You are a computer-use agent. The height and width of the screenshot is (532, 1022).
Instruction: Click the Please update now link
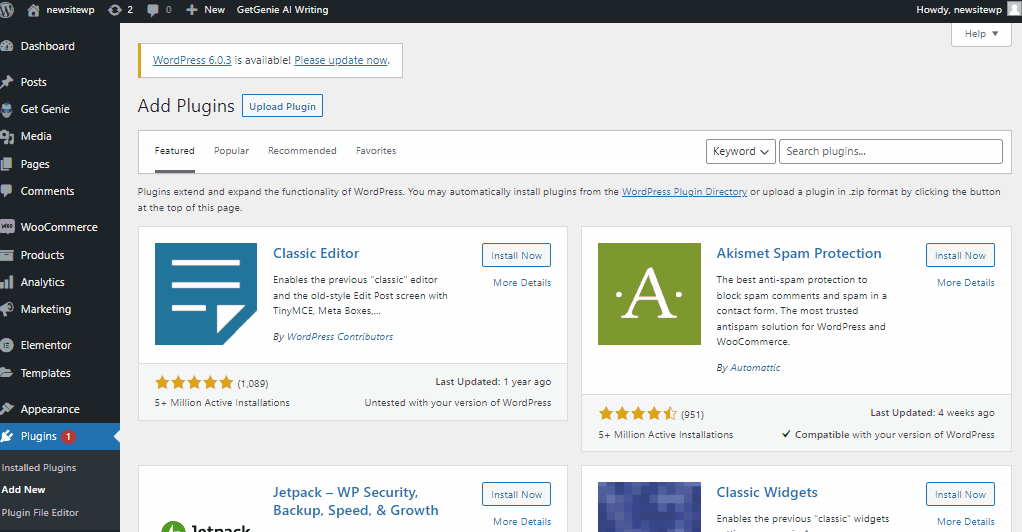(x=341, y=60)
